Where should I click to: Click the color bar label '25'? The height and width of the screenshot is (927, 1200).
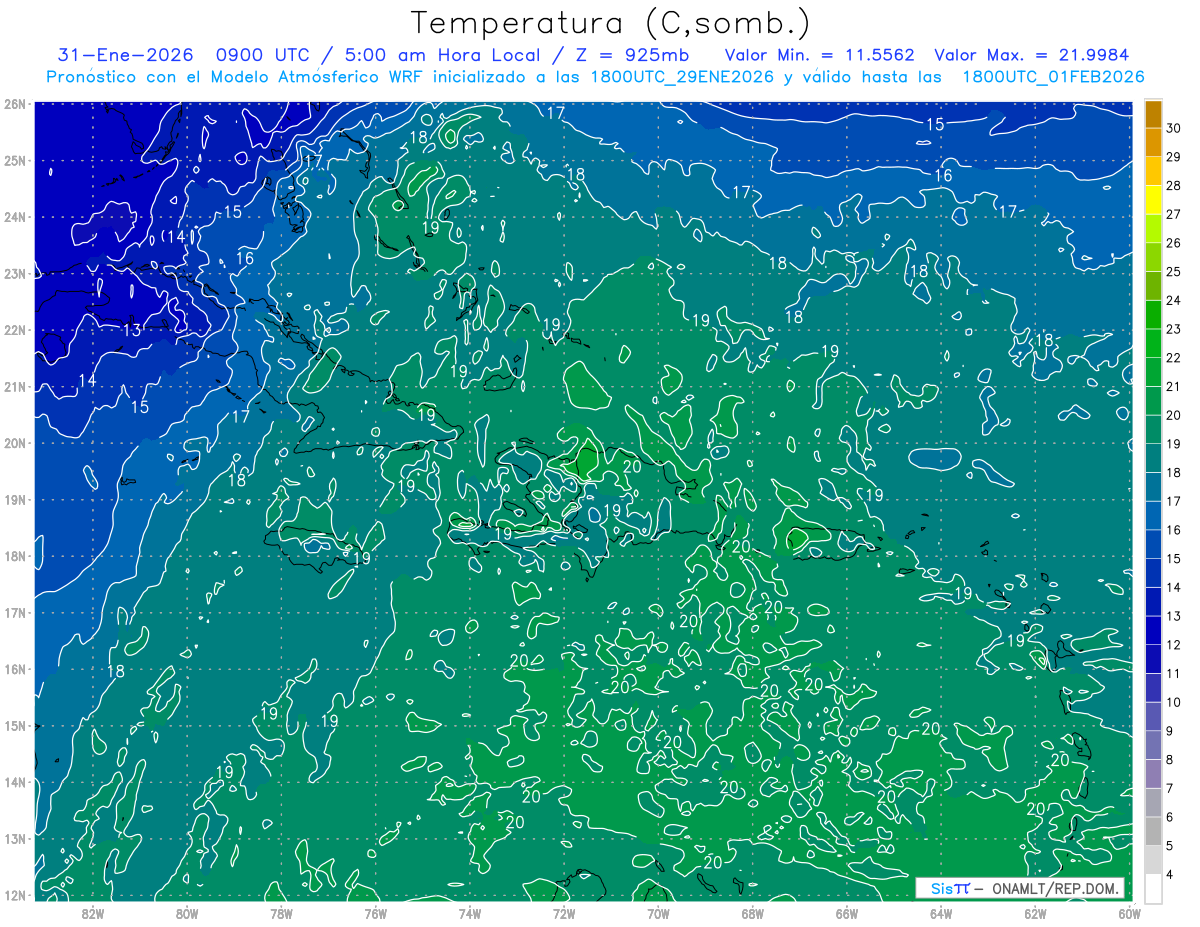(1173, 271)
